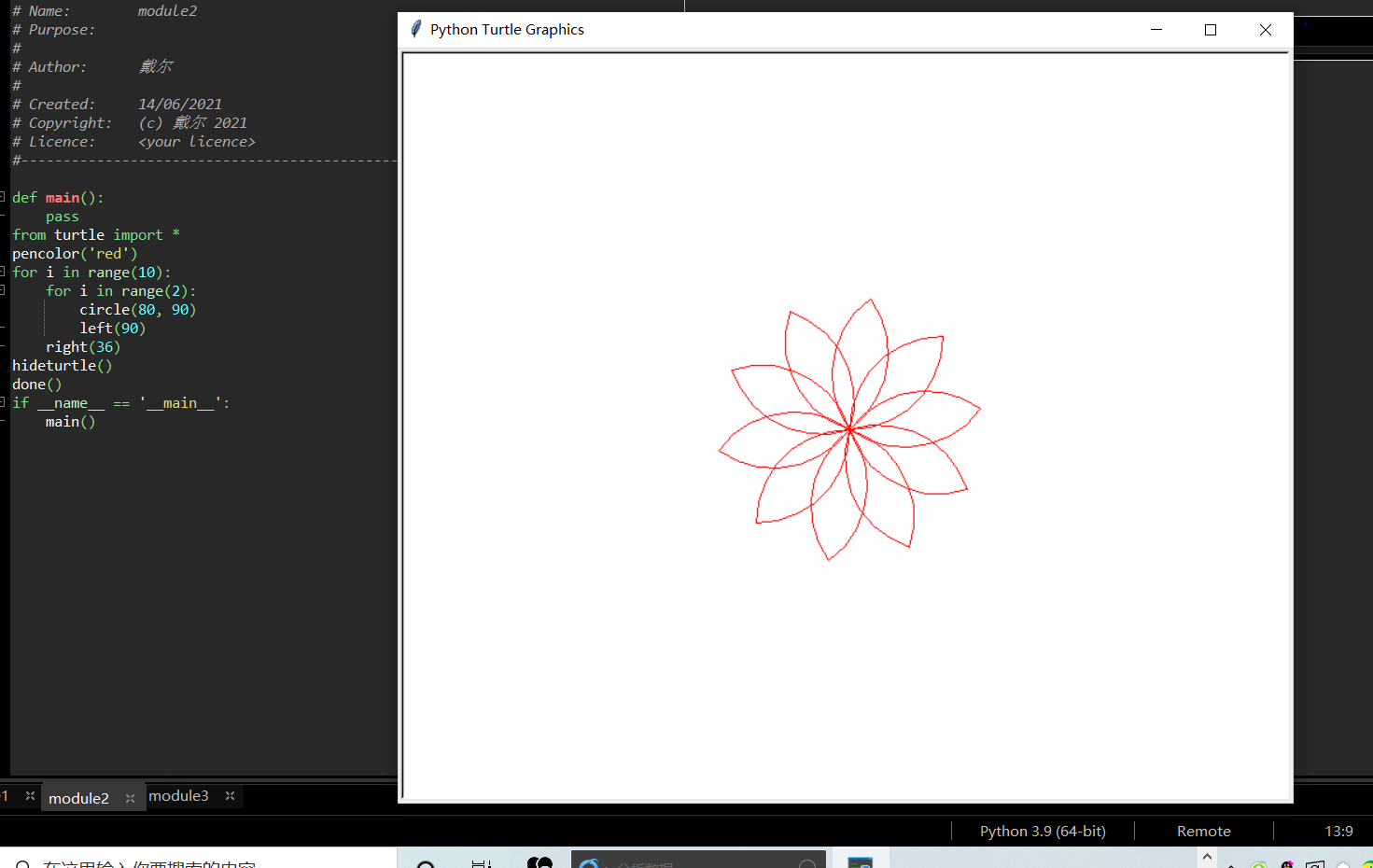Click the Remote status bar indicator
Viewport: 1373px width, 868px height.
(1203, 831)
